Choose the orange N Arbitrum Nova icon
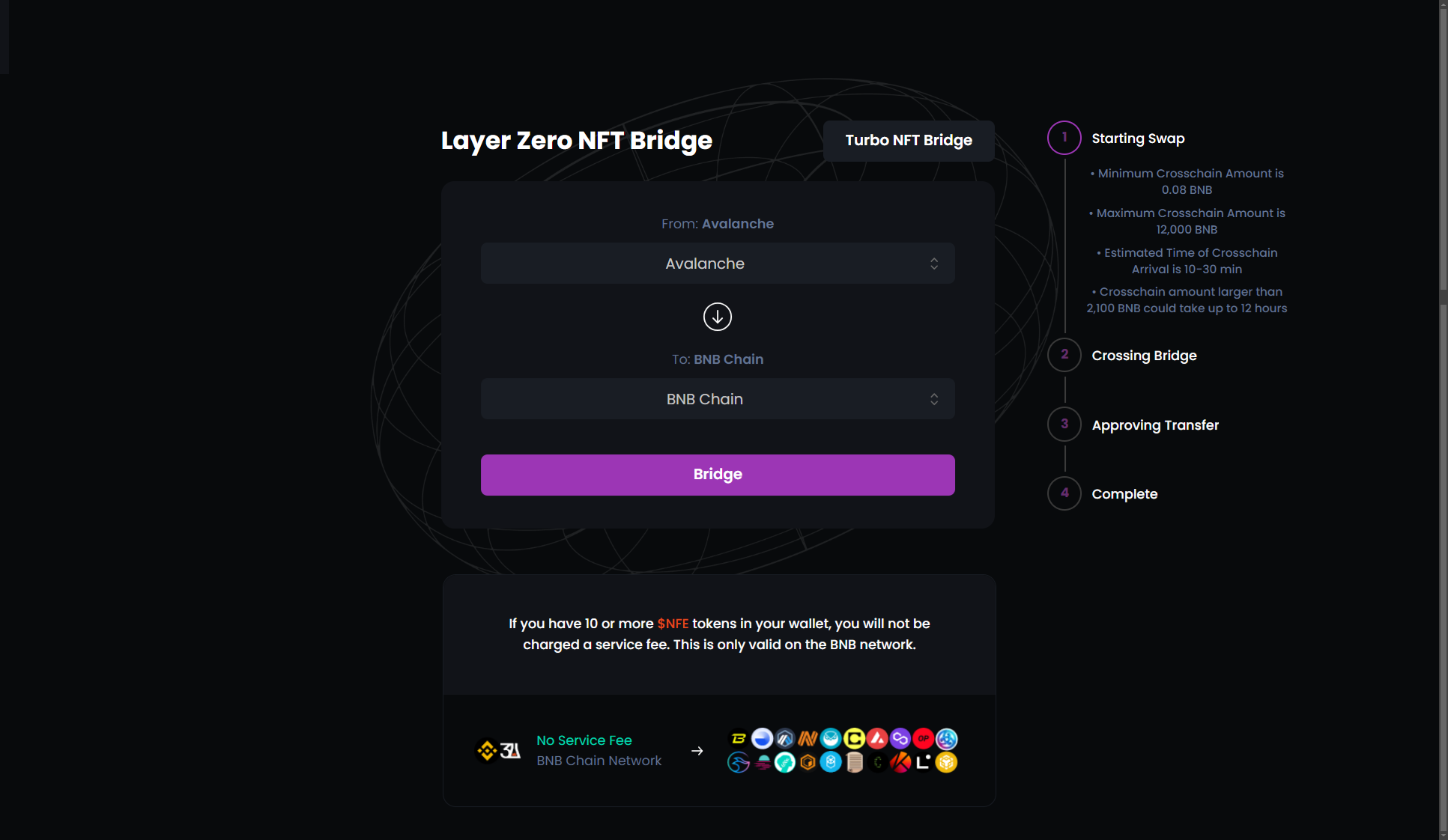Viewport: 1448px width, 840px height. (808, 739)
